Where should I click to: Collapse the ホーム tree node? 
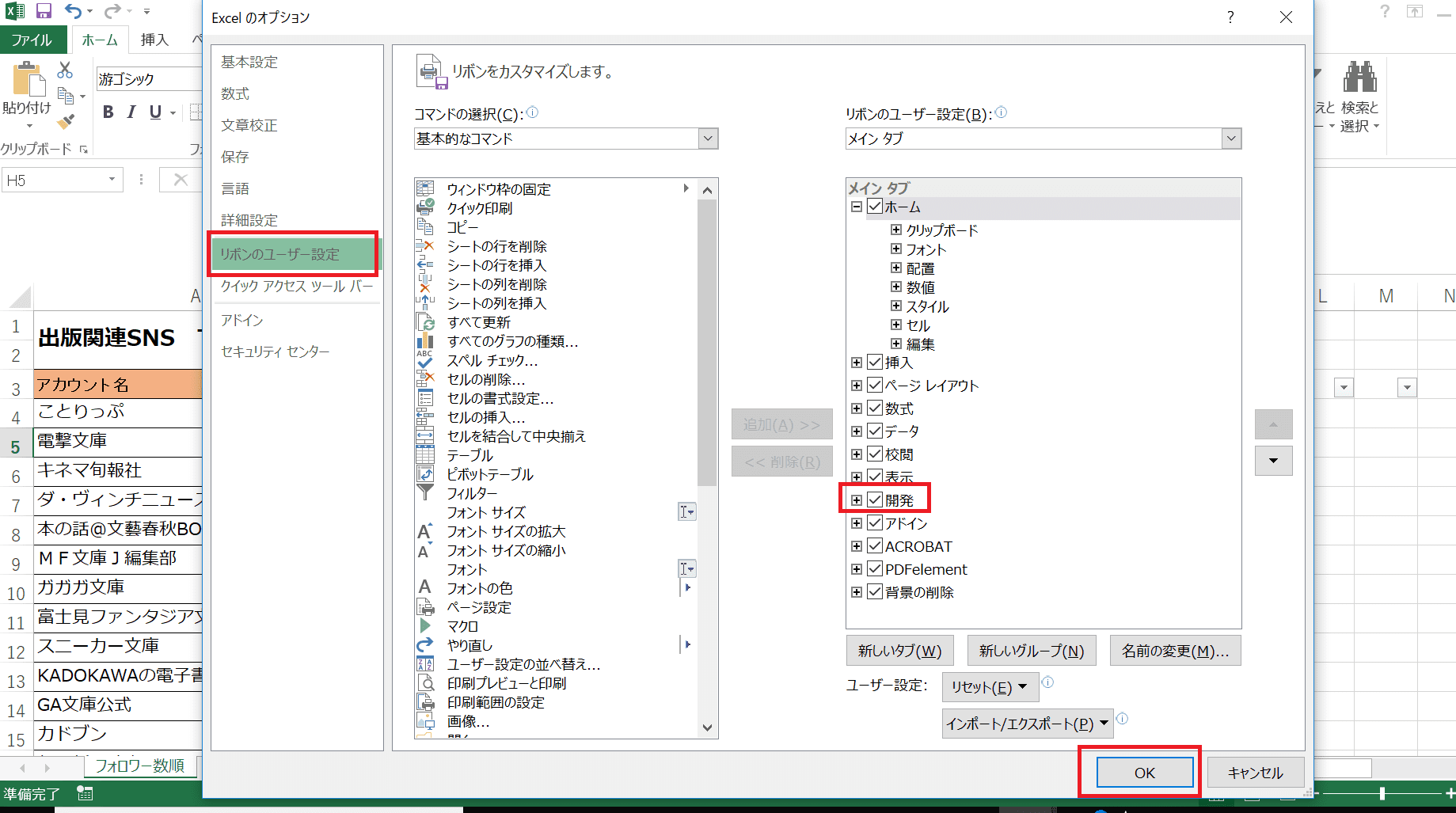click(857, 207)
